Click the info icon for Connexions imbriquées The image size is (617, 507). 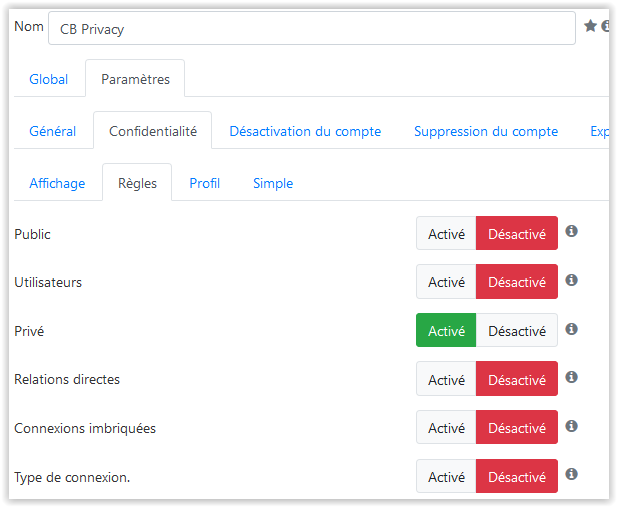(571, 426)
